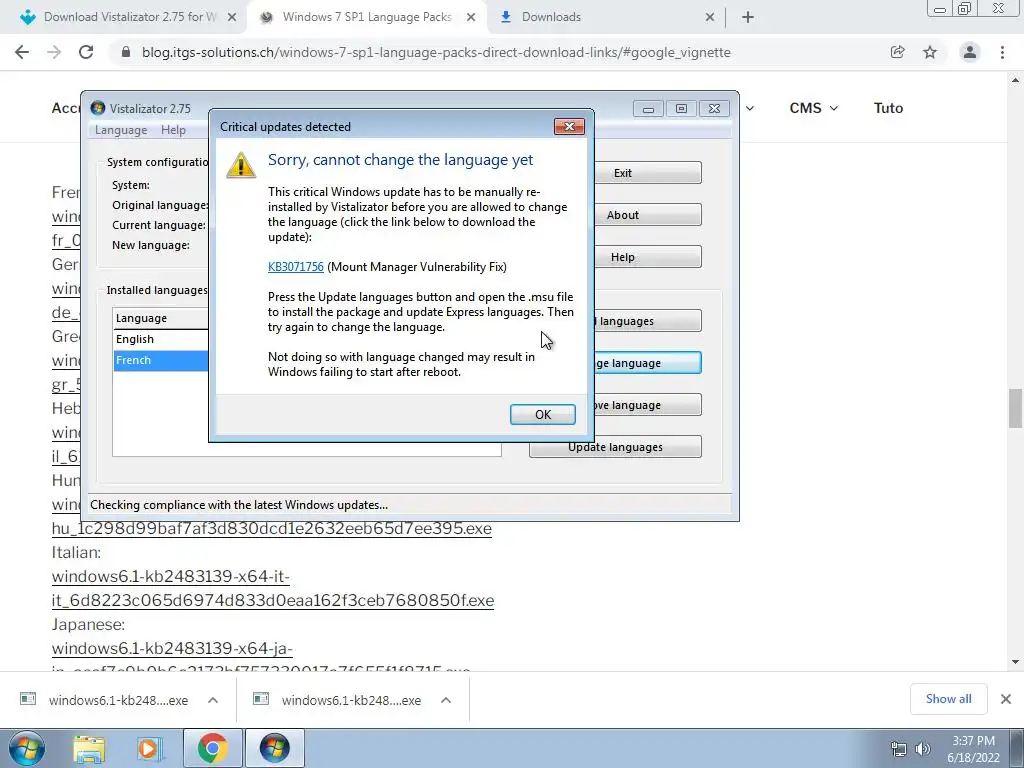This screenshot has height=768, width=1024.
Task: Click the lock icon in address bar
Action: 126,52
